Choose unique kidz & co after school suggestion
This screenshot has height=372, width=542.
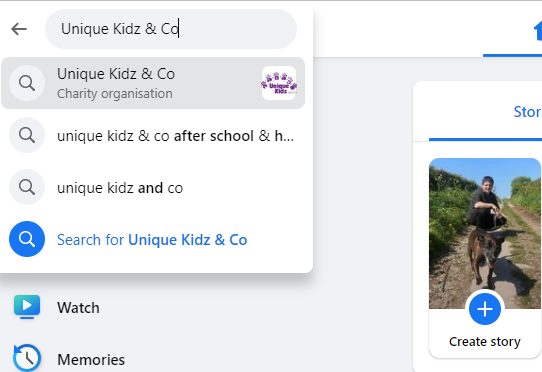pos(153,136)
